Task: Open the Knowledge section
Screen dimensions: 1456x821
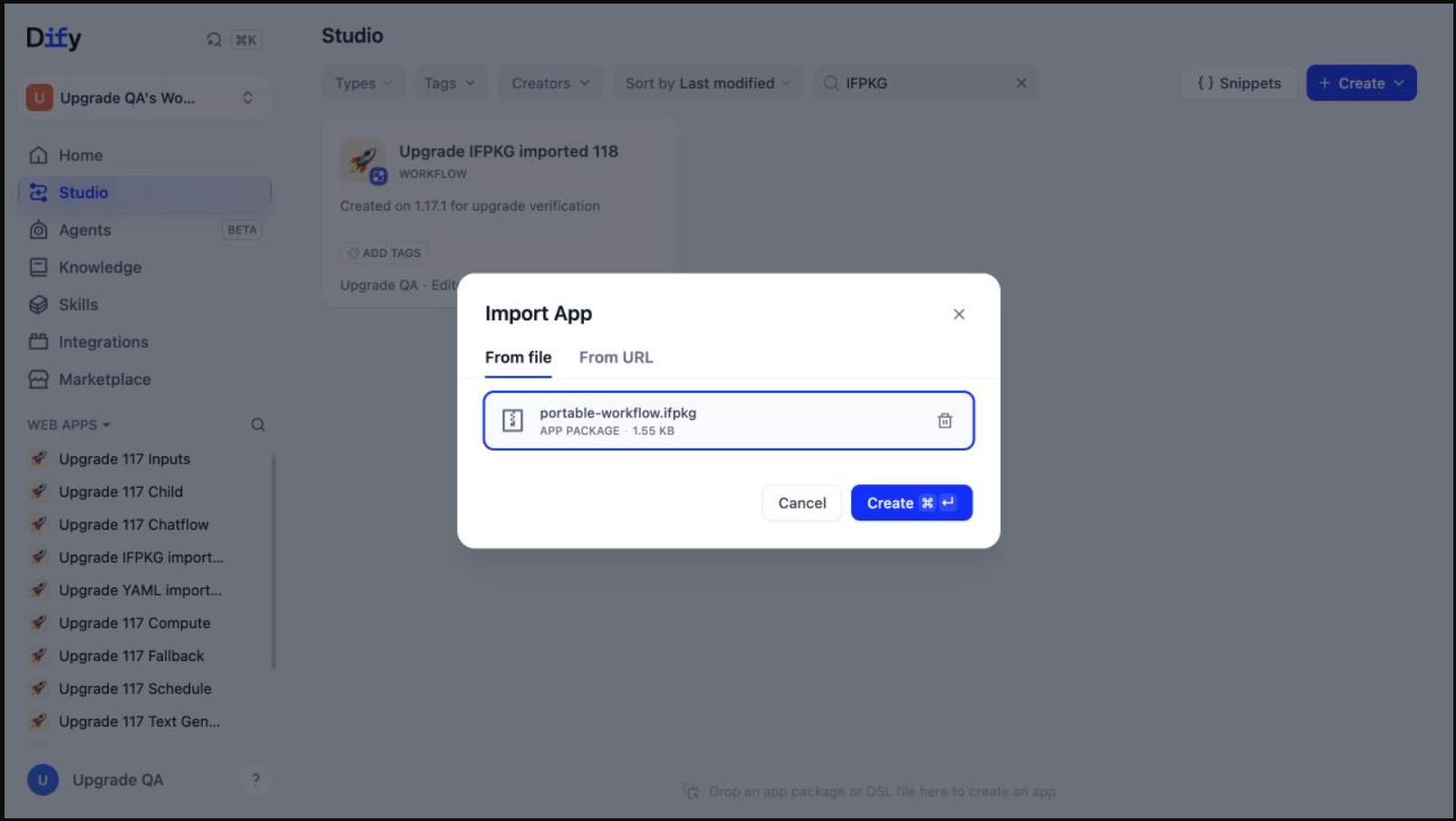Action: click(145, 268)
